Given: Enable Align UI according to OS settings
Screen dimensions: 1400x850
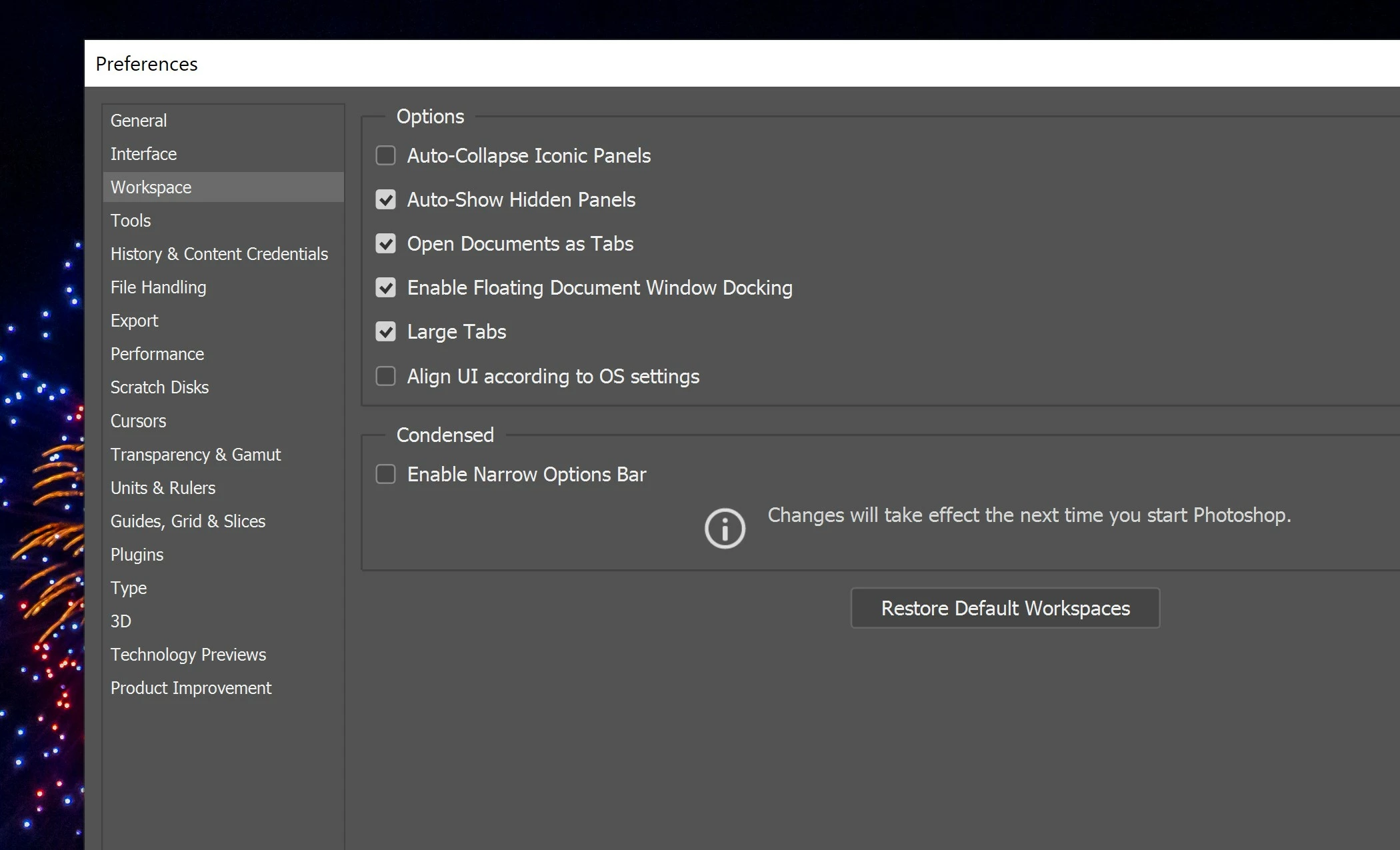Looking at the screenshot, I should [x=385, y=376].
